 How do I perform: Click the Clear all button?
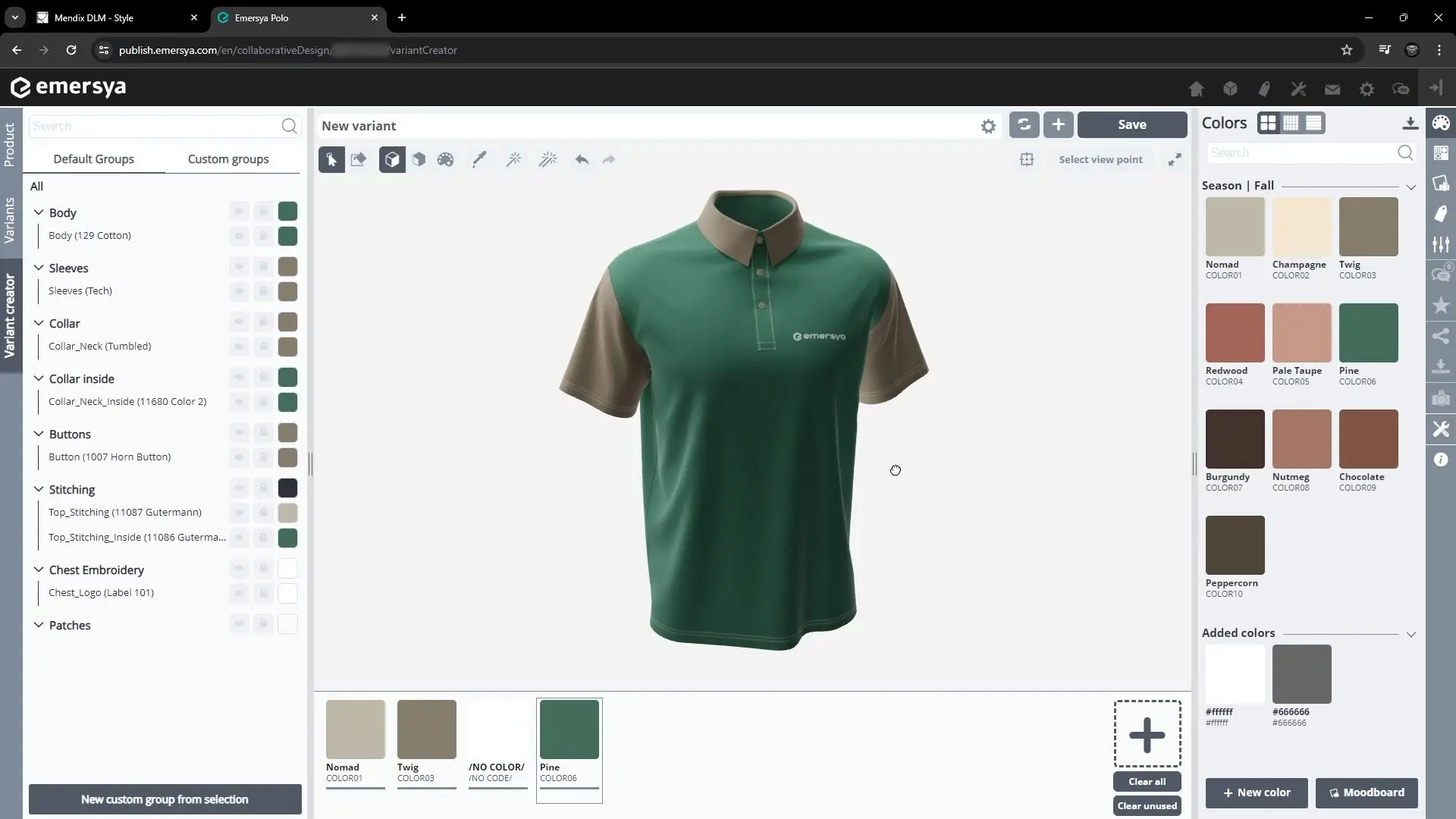click(x=1147, y=781)
